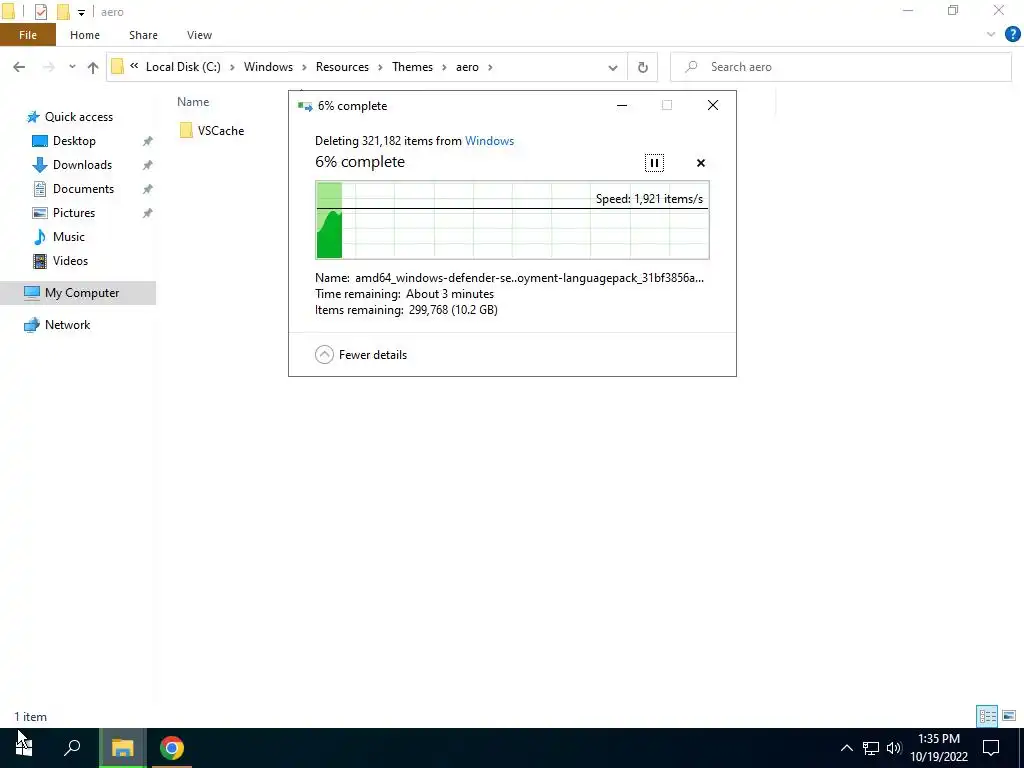Switch to details view layout icon
Screen dimensions: 1024x768
click(987, 716)
